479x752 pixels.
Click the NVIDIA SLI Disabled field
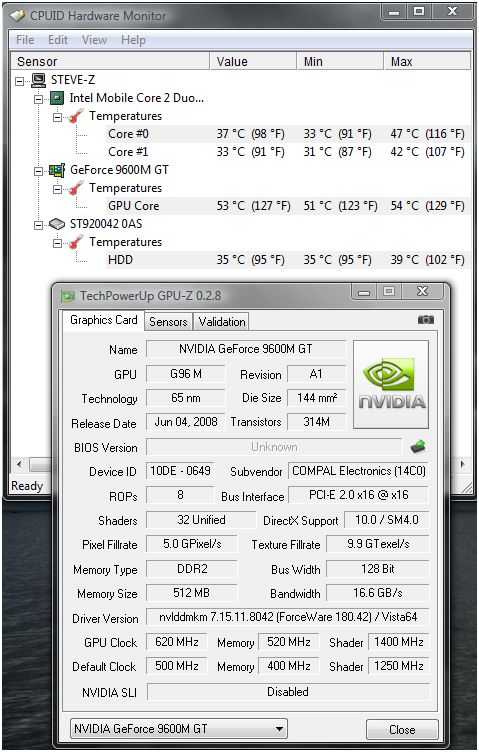[288, 692]
